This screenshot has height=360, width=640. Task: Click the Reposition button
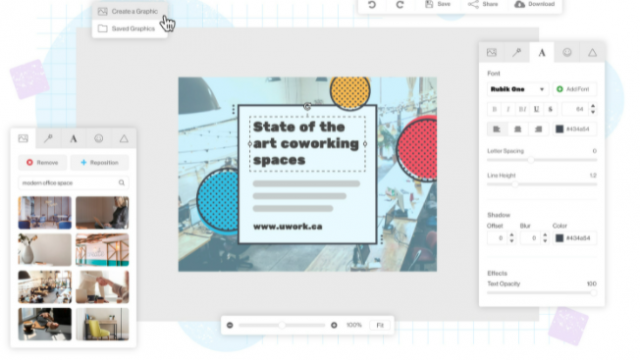100,162
